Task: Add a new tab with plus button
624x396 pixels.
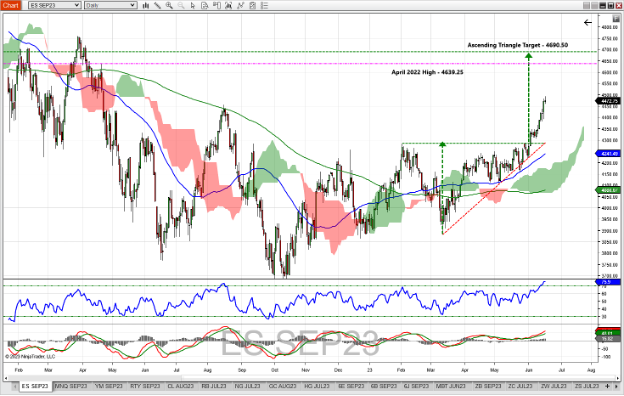Action: 607,386
